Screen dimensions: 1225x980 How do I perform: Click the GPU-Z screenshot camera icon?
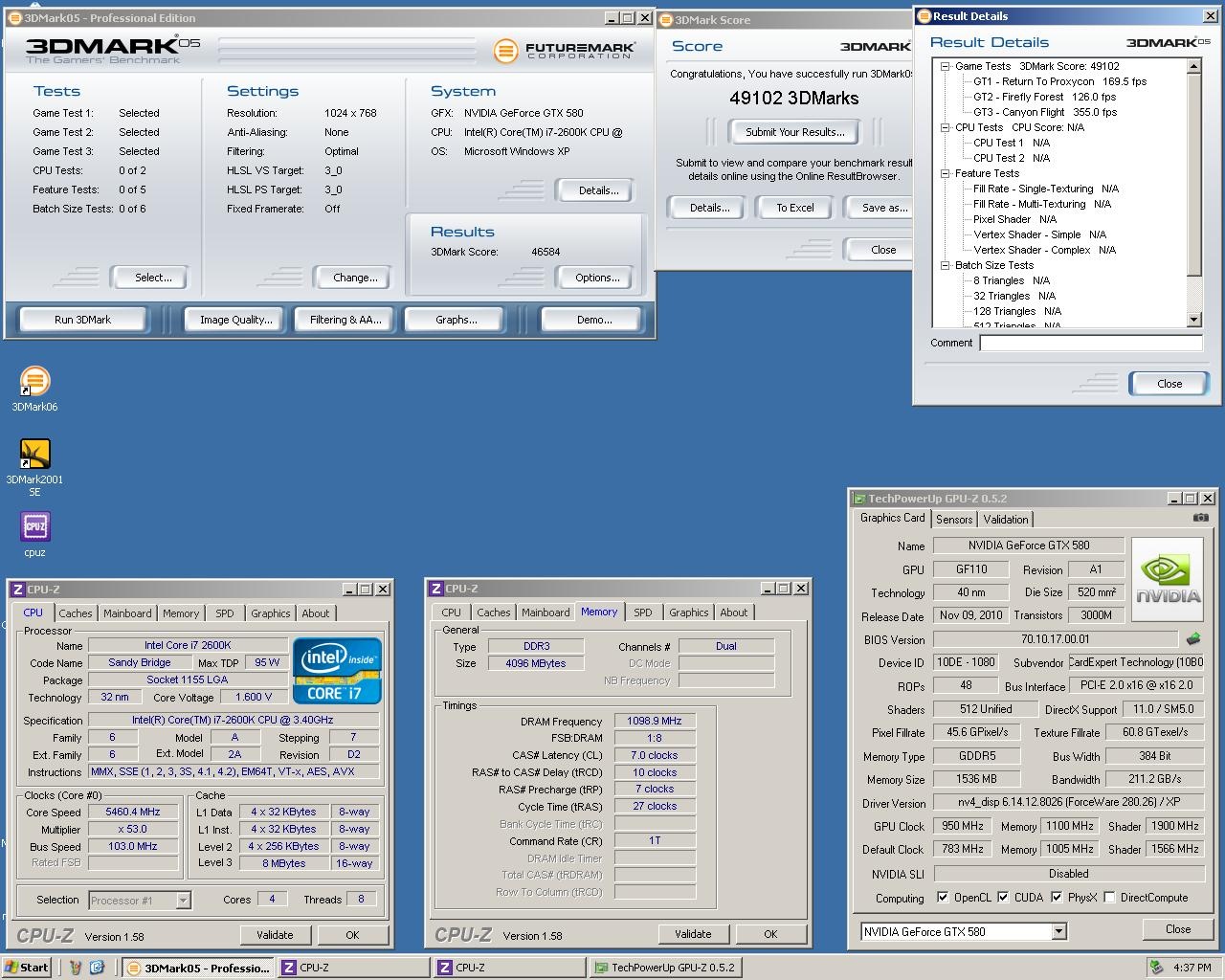(1200, 518)
